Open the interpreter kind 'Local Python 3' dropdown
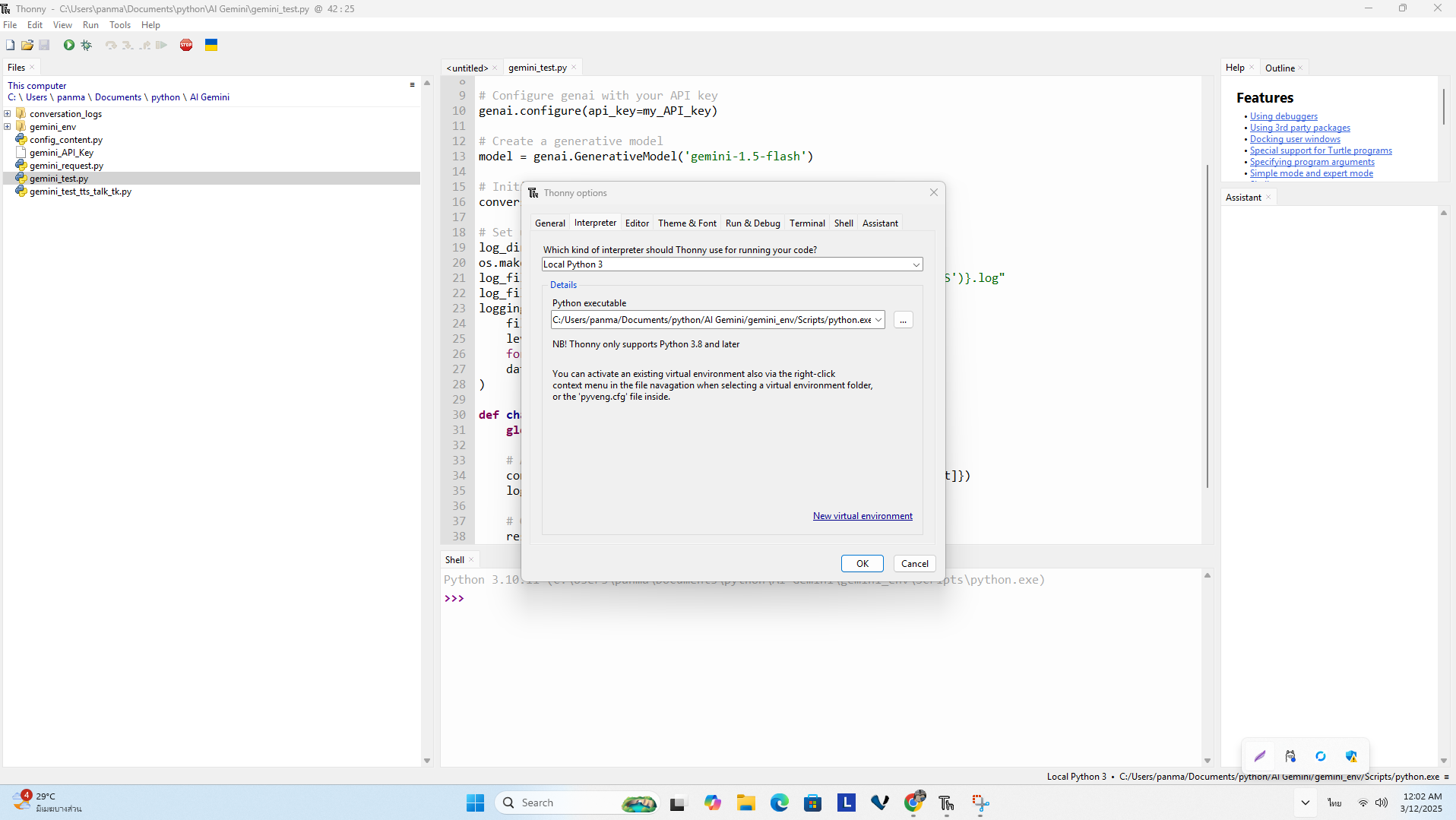The image size is (1456, 820). coord(916,264)
